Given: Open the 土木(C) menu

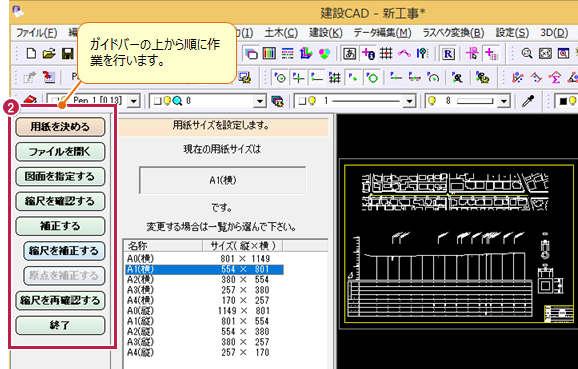Looking at the screenshot, I should tap(281, 33).
